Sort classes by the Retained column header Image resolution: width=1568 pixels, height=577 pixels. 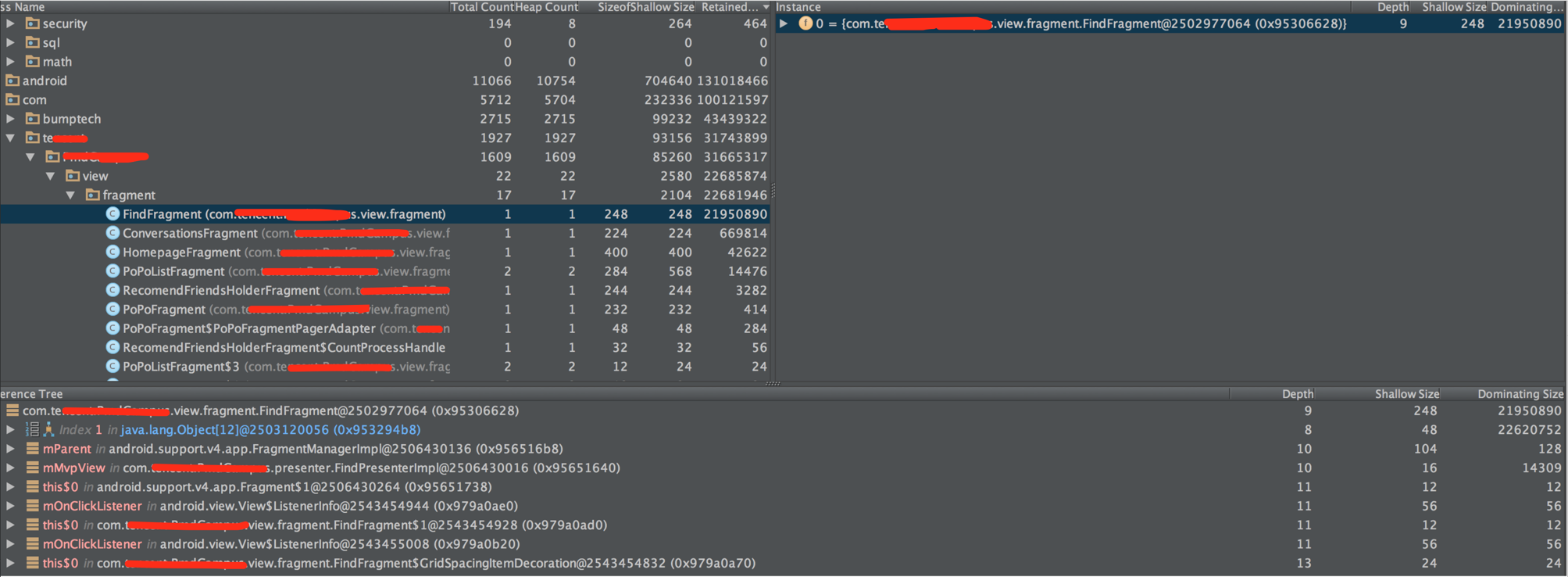[x=733, y=7]
